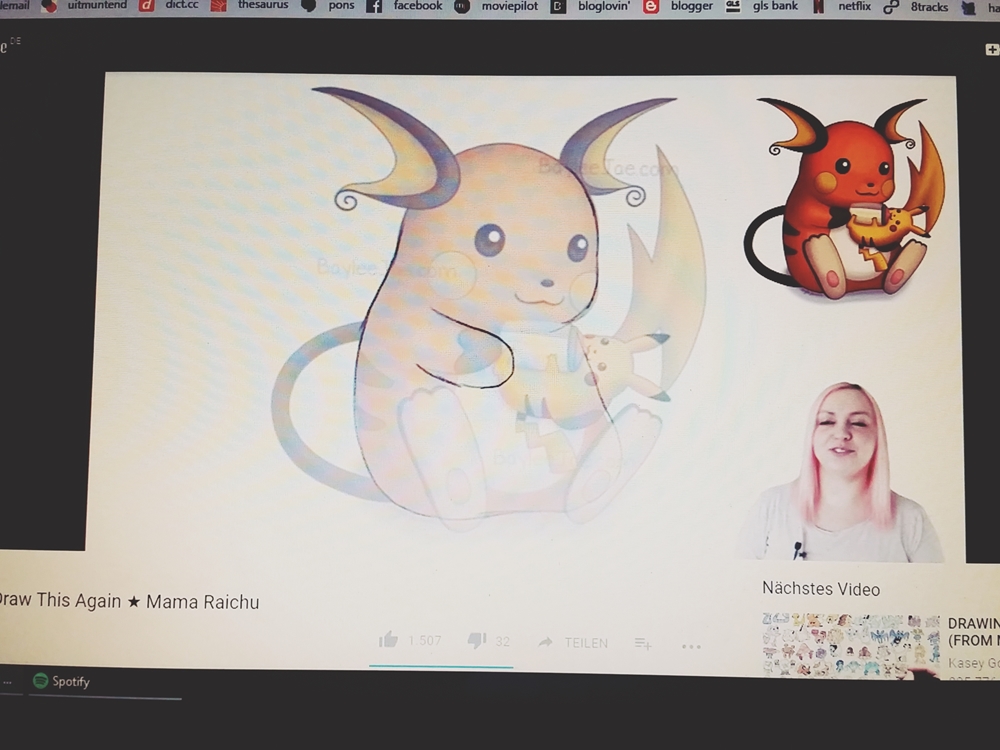The height and width of the screenshot is (750, 1000).
Task: Dislike the video with thumbs down icon
Action: [476, 640]
